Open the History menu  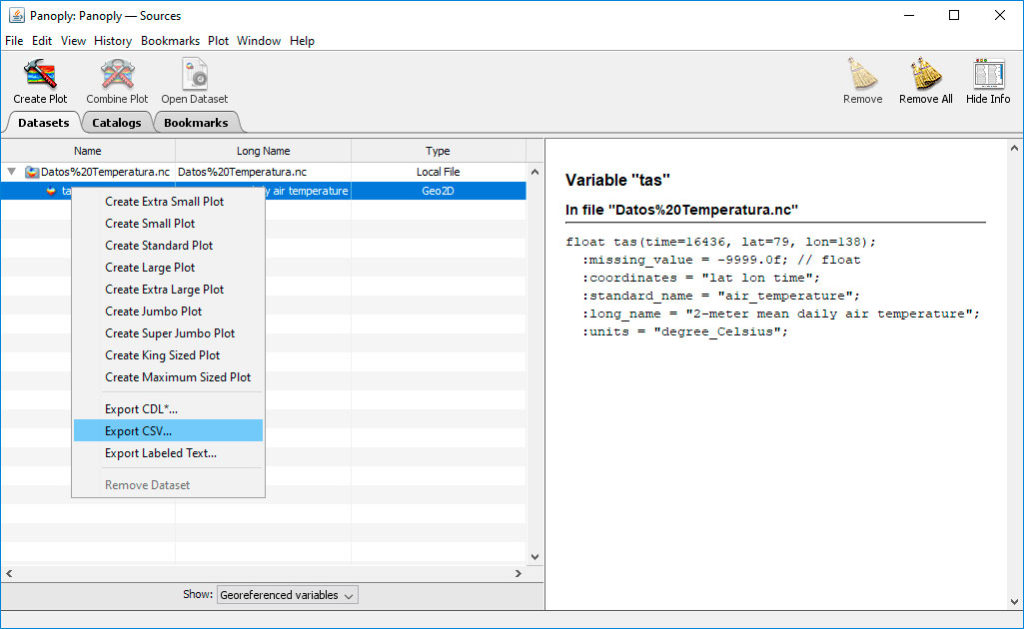tap(112, 40)
